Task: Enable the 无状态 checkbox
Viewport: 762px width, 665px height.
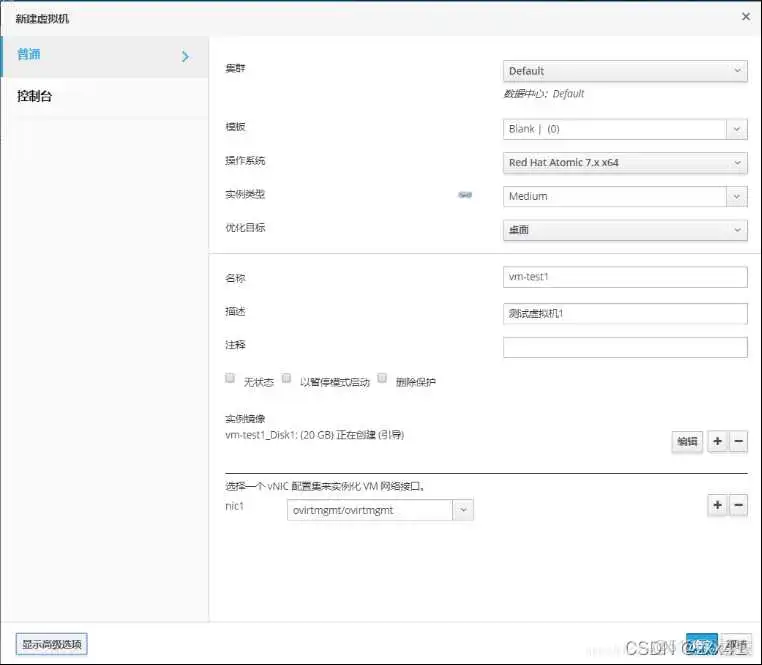Action: 230,380
